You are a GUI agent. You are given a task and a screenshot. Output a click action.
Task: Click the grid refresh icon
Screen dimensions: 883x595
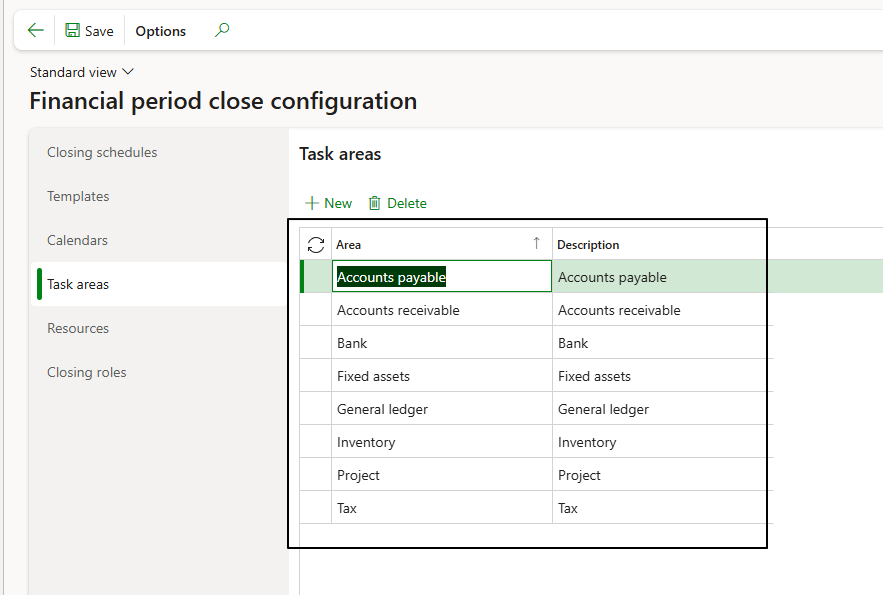pyautogui.click(x=316, y=245)
